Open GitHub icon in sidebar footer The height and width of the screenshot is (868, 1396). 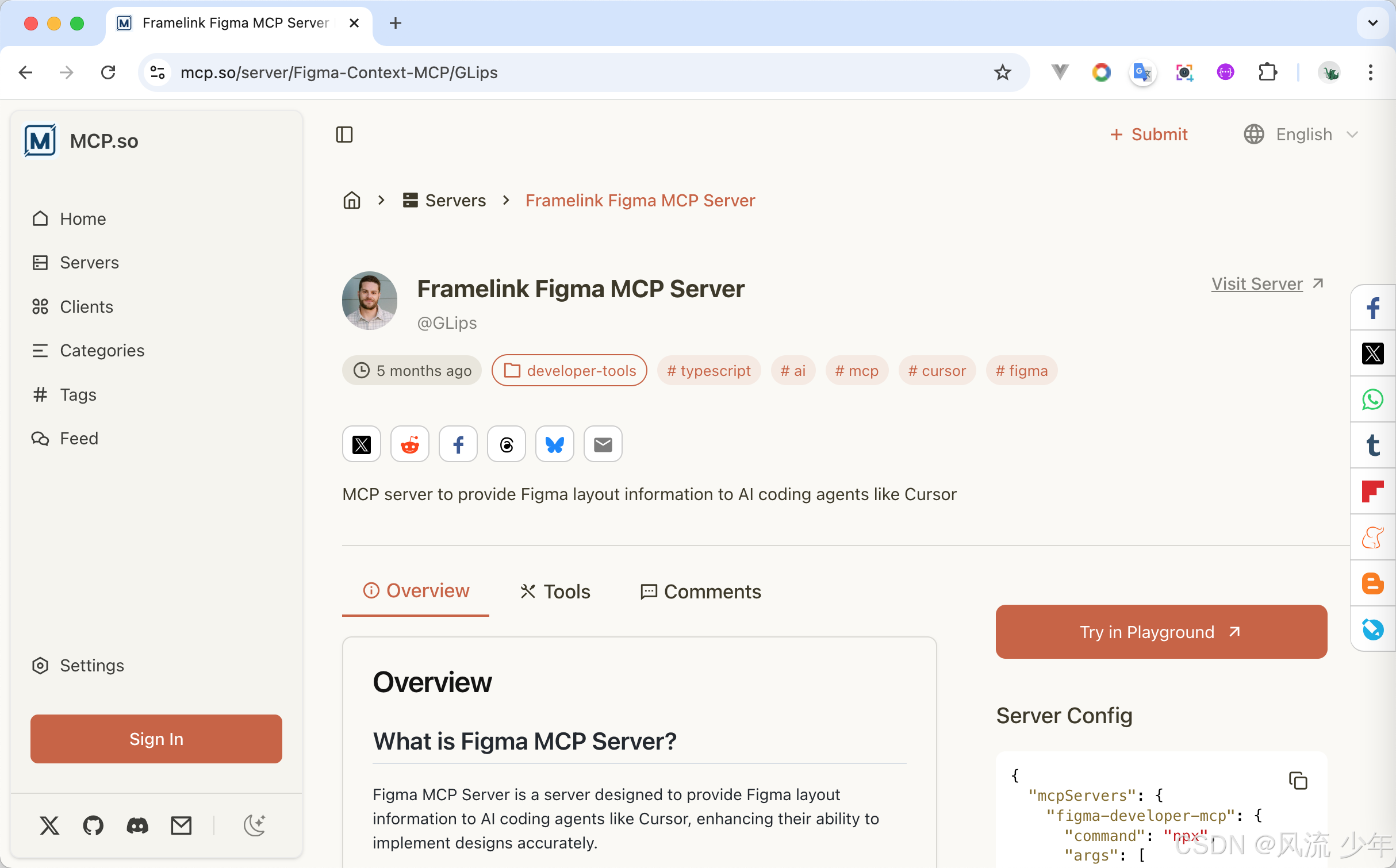coord(93,825)
